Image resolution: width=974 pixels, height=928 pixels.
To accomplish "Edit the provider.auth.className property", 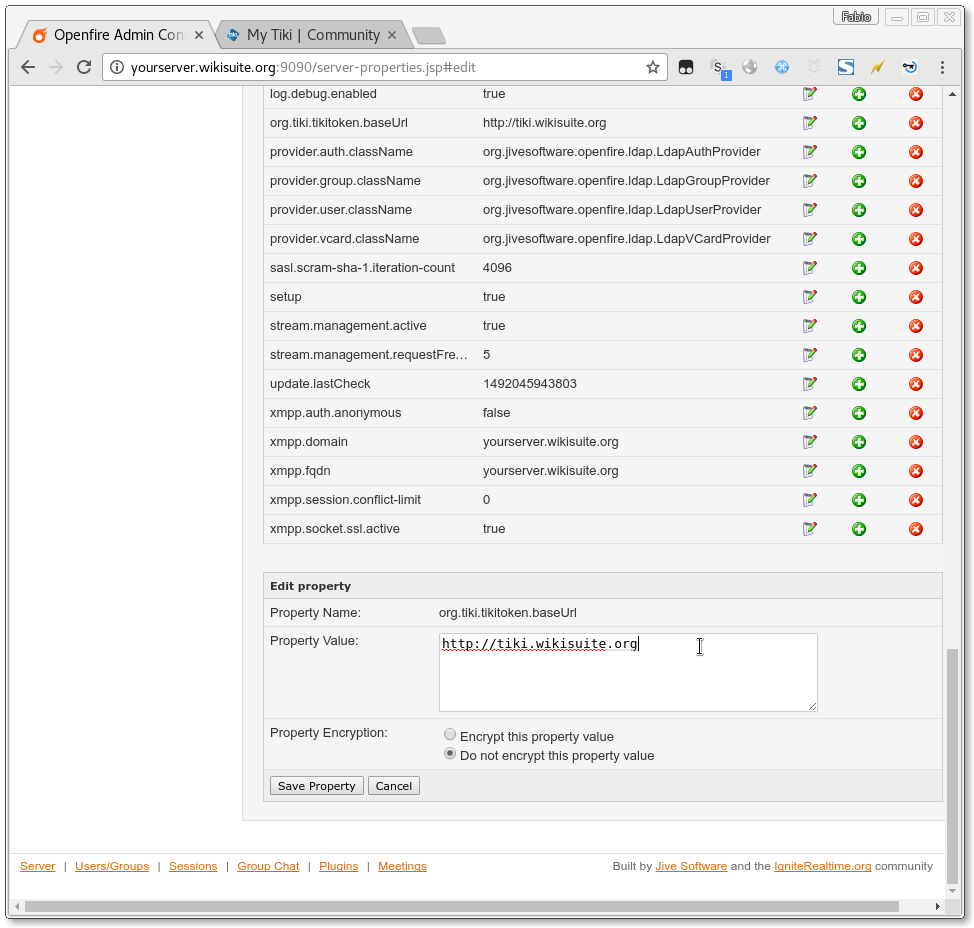I will pos(810,152).
